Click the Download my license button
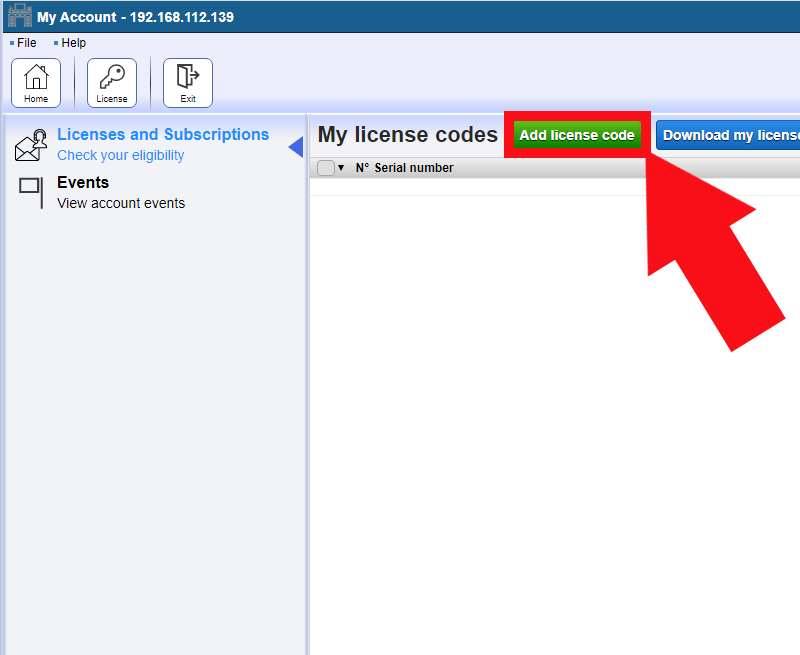Viewport: 800px width, 655px height. (728, 135)
